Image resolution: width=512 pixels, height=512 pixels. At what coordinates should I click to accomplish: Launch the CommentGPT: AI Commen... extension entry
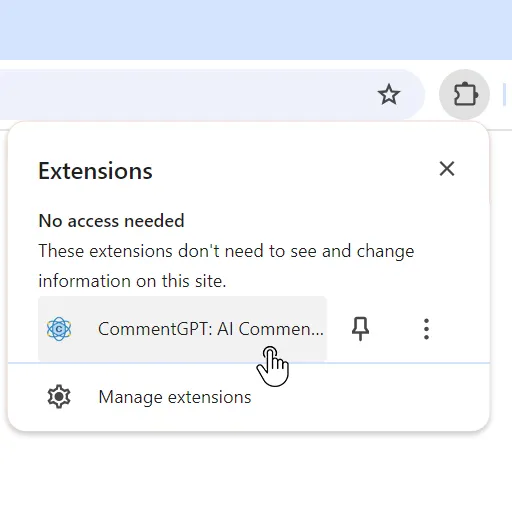tap(182, 329)
